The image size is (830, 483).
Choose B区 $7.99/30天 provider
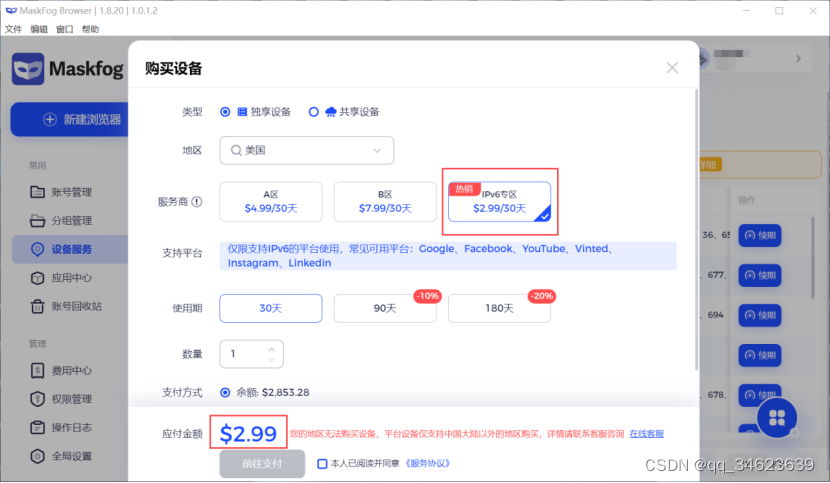(385, 202)
